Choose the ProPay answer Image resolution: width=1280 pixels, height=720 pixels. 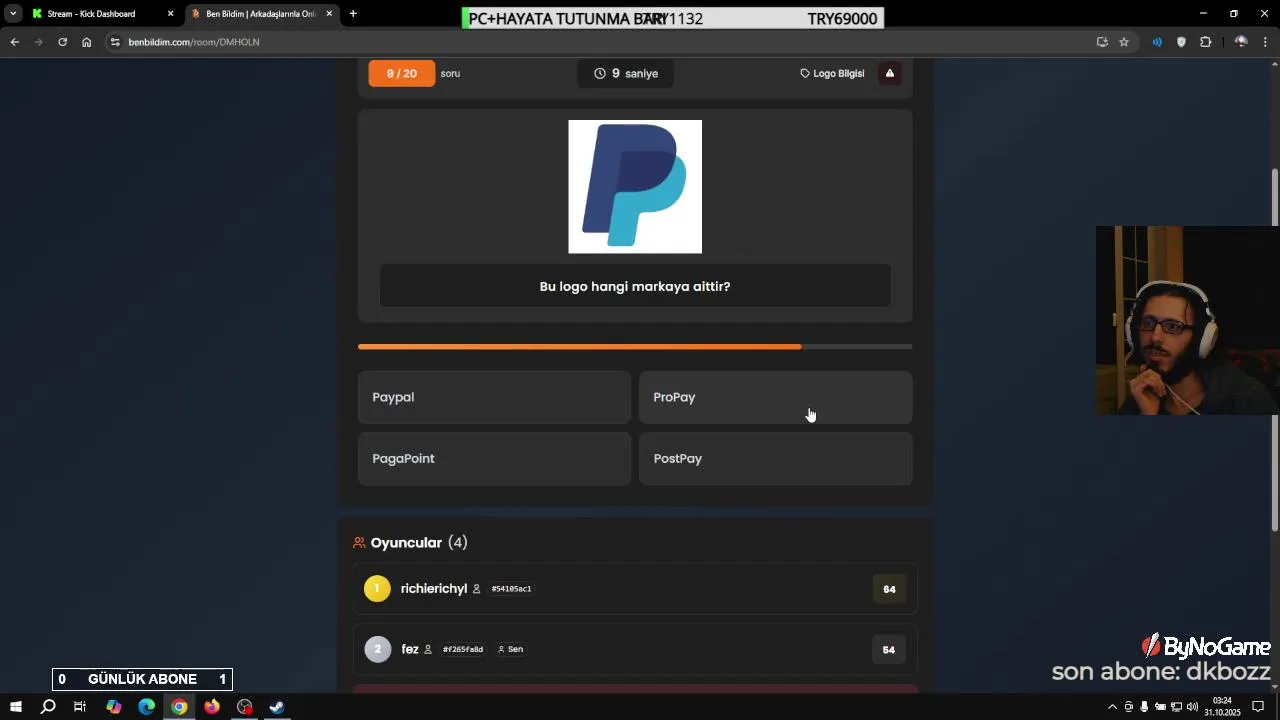tap(775, 397)
